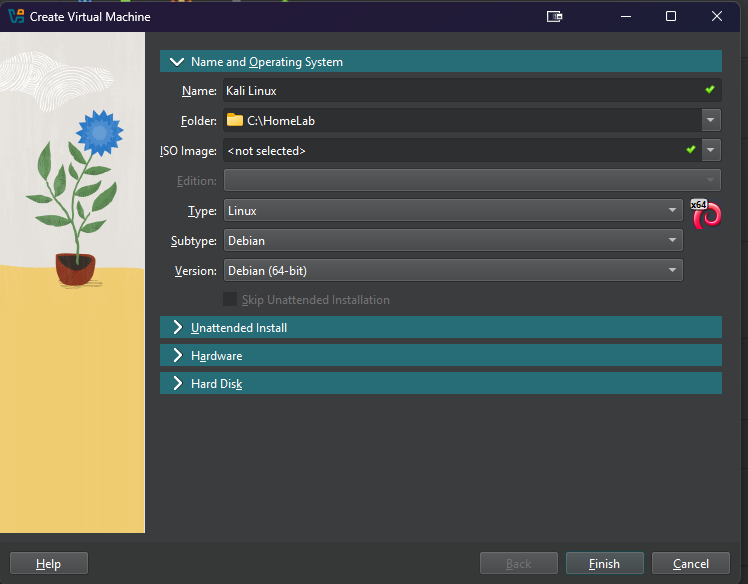748x584 pixels.
Task: Click the Back button
Action: point(519,563)
